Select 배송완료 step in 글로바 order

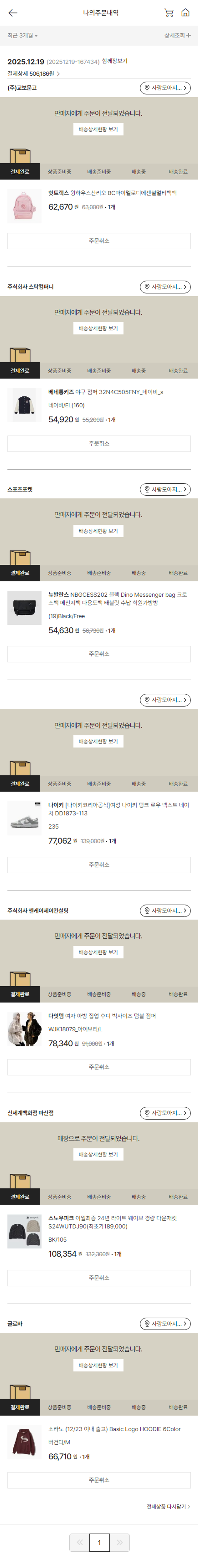[178, 1407]
